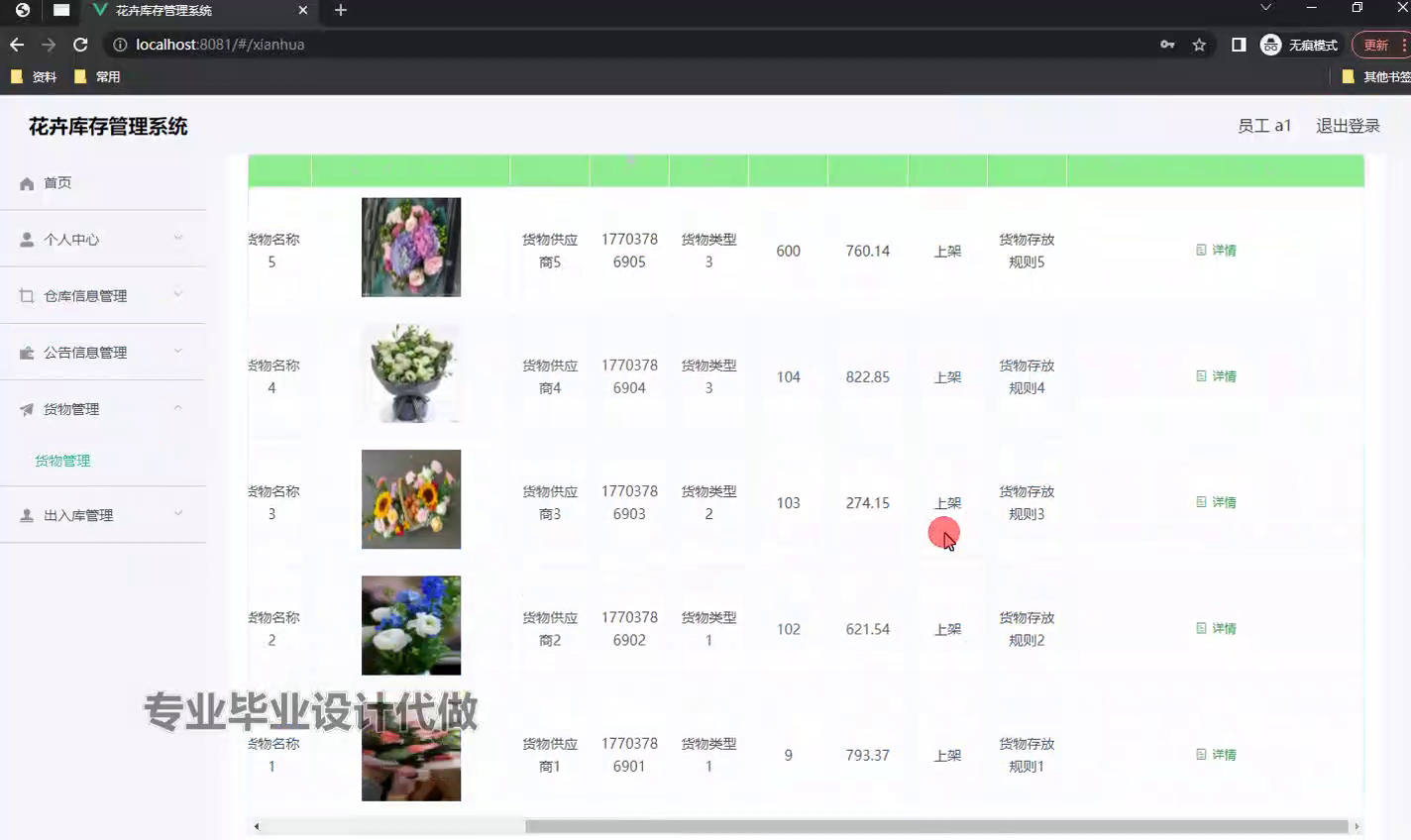Click the price 822.85 cell

tap(867, 377)
